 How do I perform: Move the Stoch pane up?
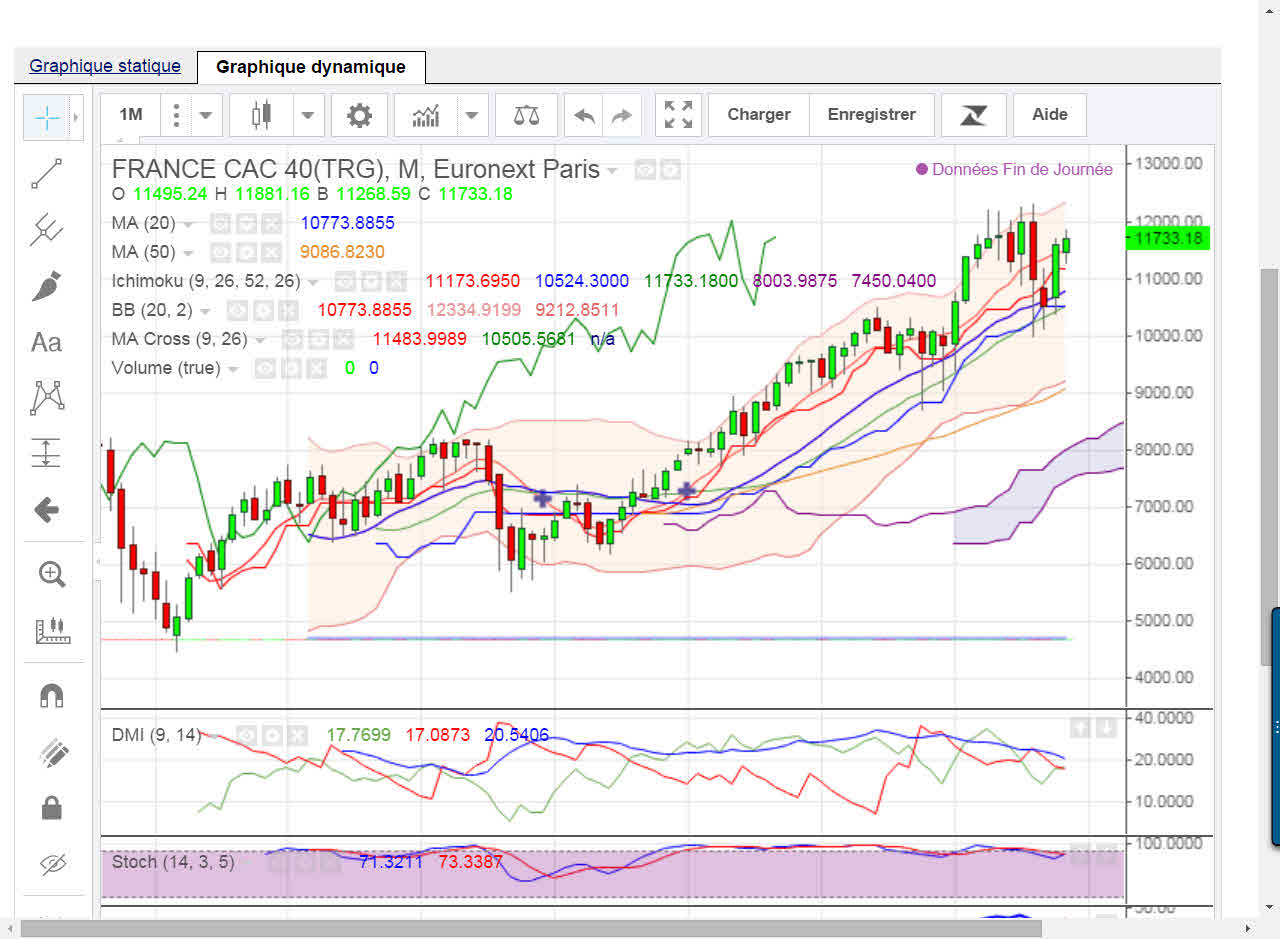pos(1081,853)
